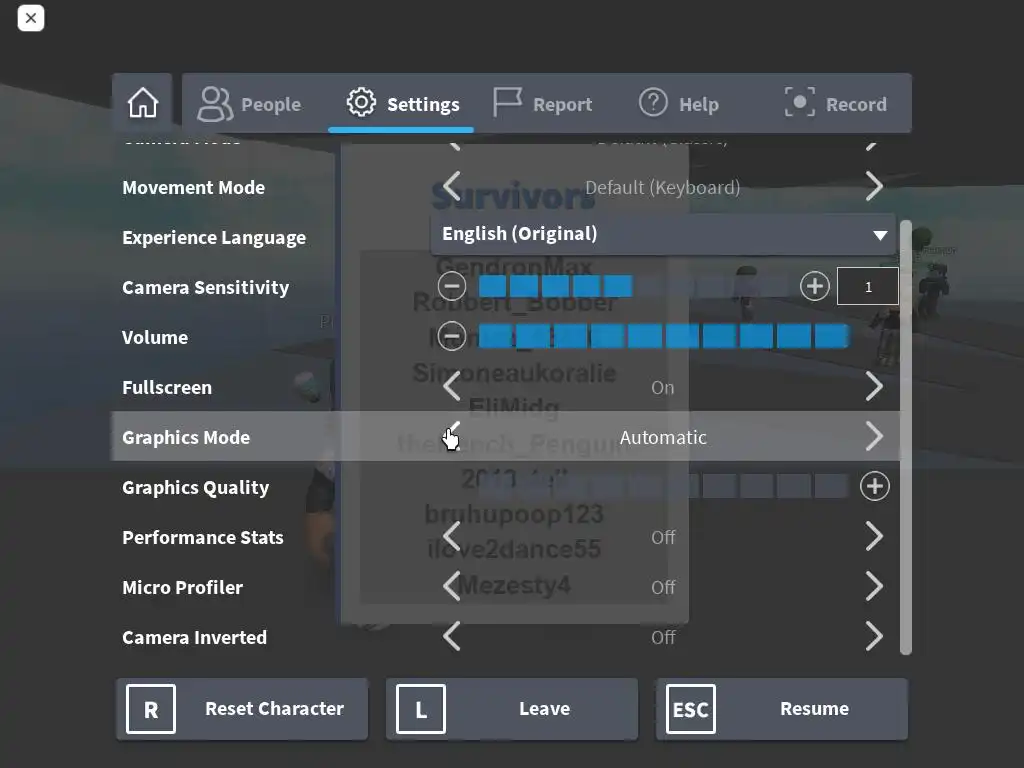
Task: Toggle Camera Inverted with left arrow
Action: click(452, 637)
